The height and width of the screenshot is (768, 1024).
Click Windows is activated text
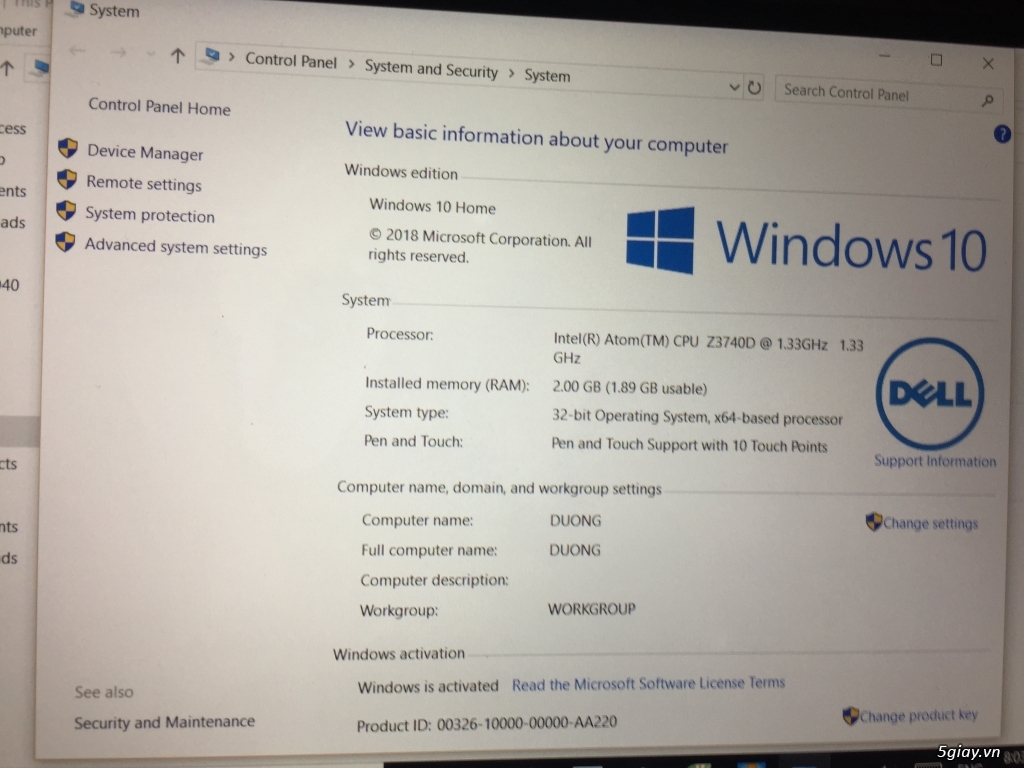(428, 687)
